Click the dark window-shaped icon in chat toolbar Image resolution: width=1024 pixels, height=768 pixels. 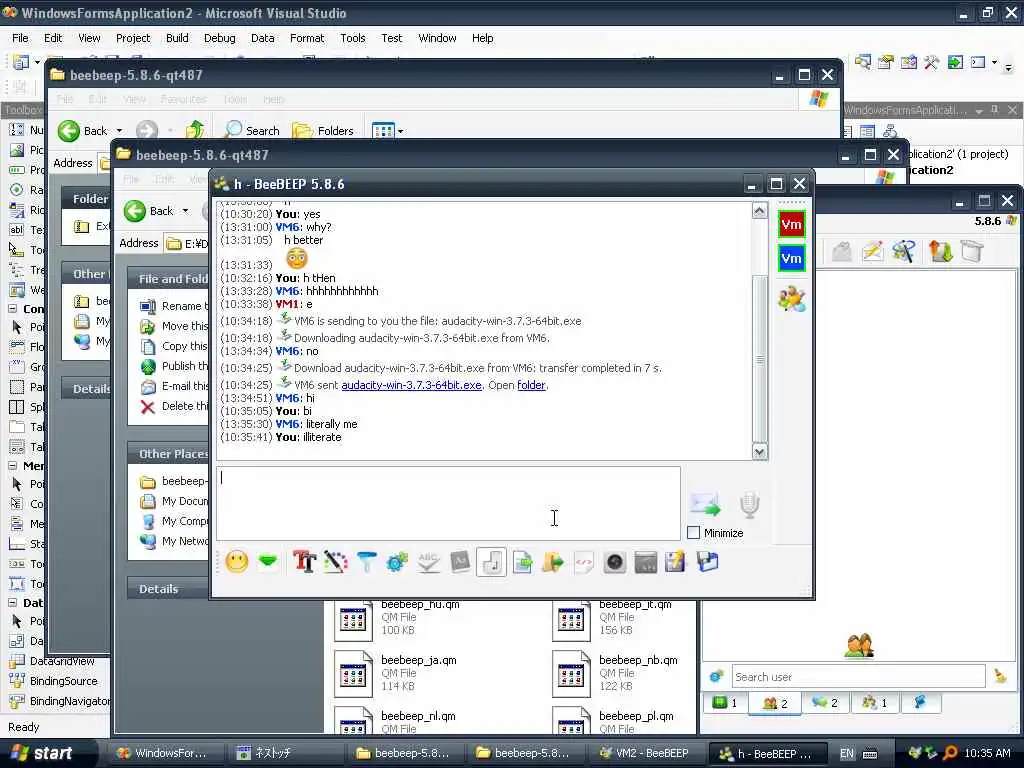point(645,562)
